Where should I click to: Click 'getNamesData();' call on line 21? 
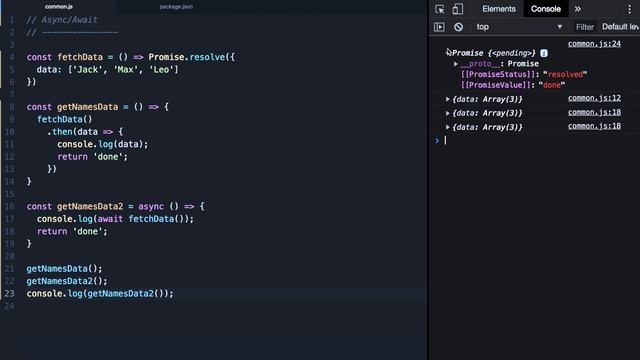(x=64, y=269)
